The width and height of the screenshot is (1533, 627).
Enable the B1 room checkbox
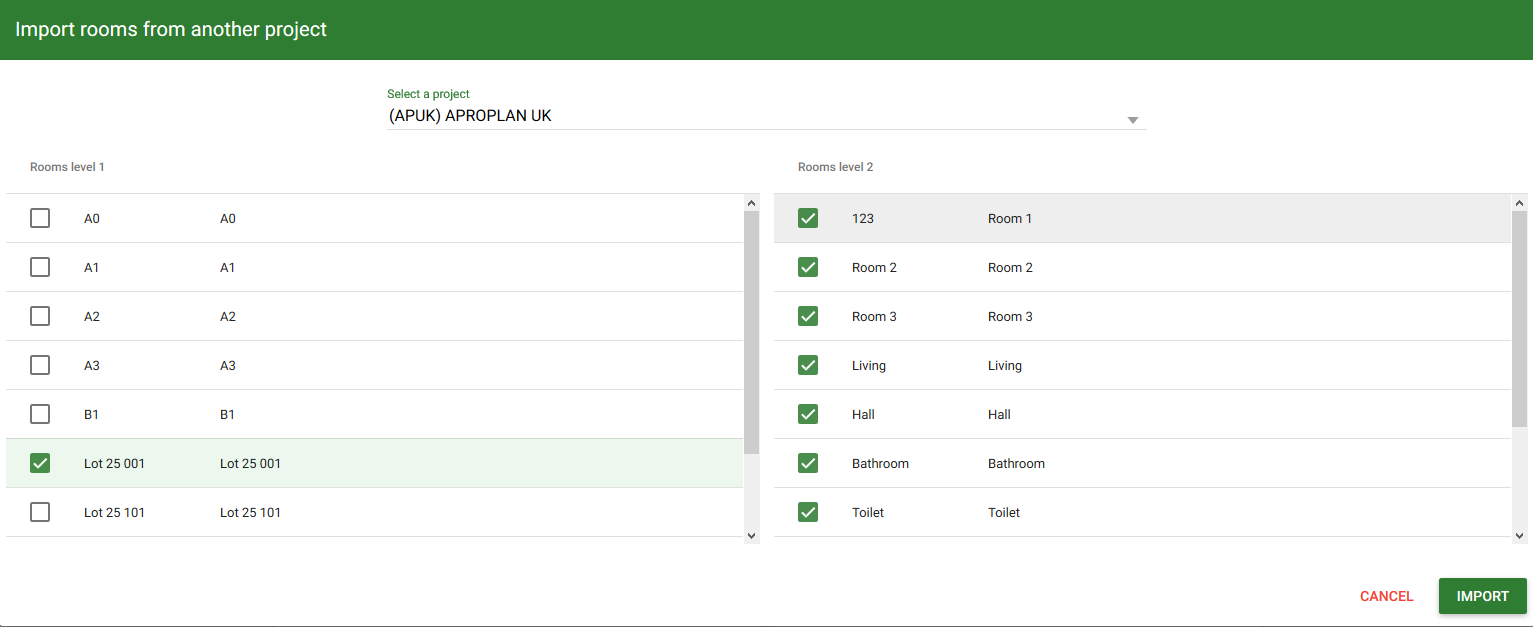point(40,414)
